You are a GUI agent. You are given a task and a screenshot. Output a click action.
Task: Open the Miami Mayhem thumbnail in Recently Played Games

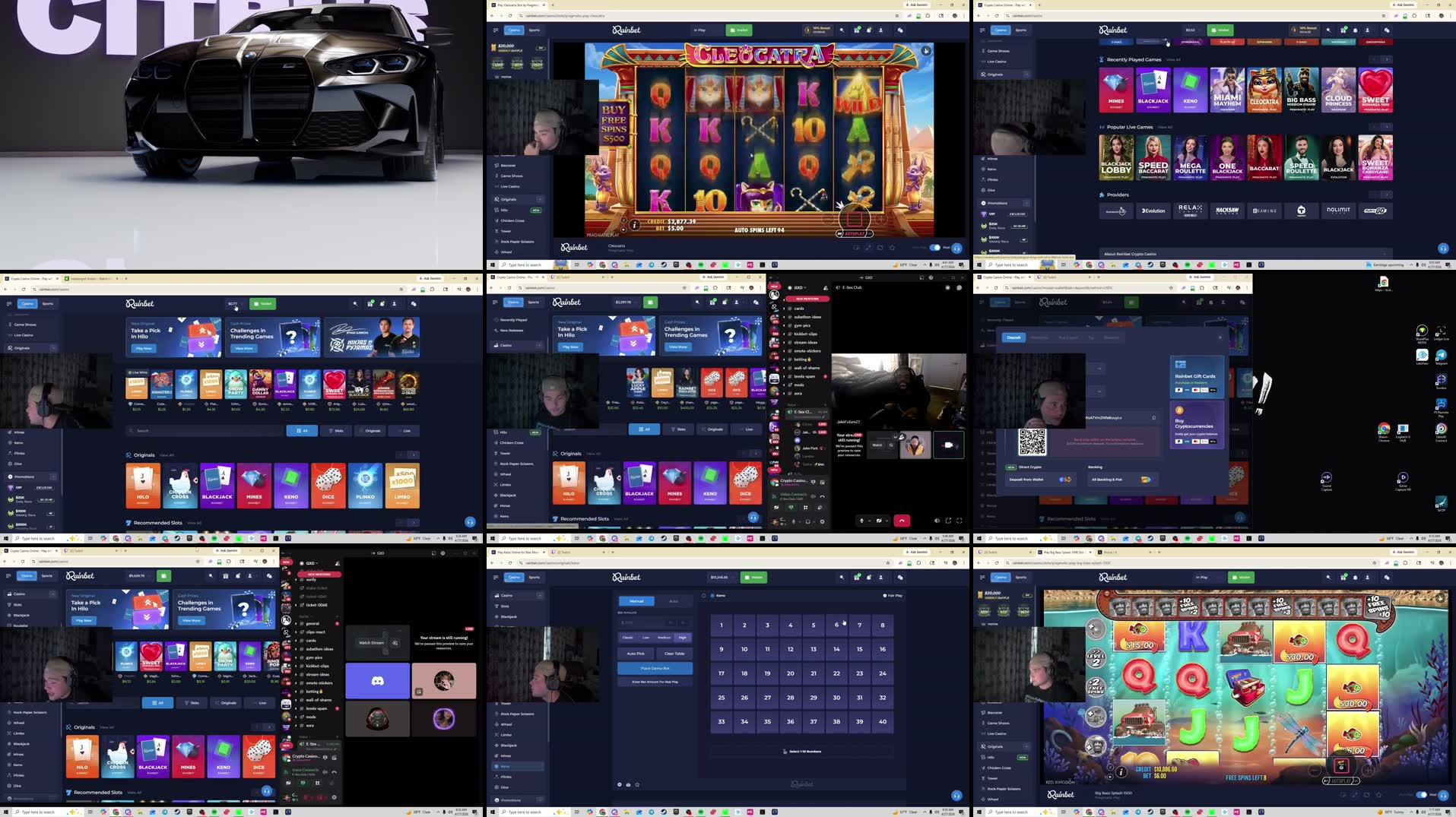point(1226,90)
